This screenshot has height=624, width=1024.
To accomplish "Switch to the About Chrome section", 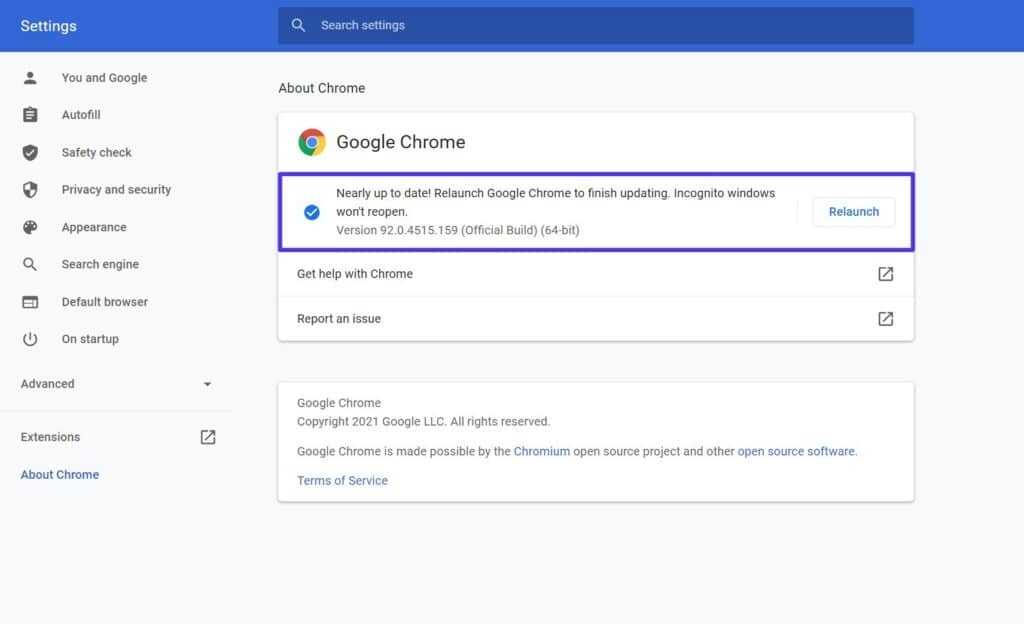I will 59,474.
